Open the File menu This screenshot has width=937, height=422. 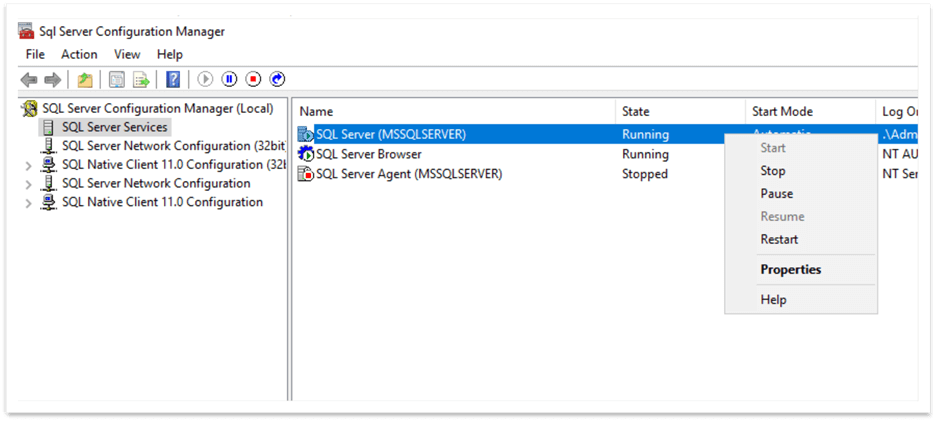[35, 54]
